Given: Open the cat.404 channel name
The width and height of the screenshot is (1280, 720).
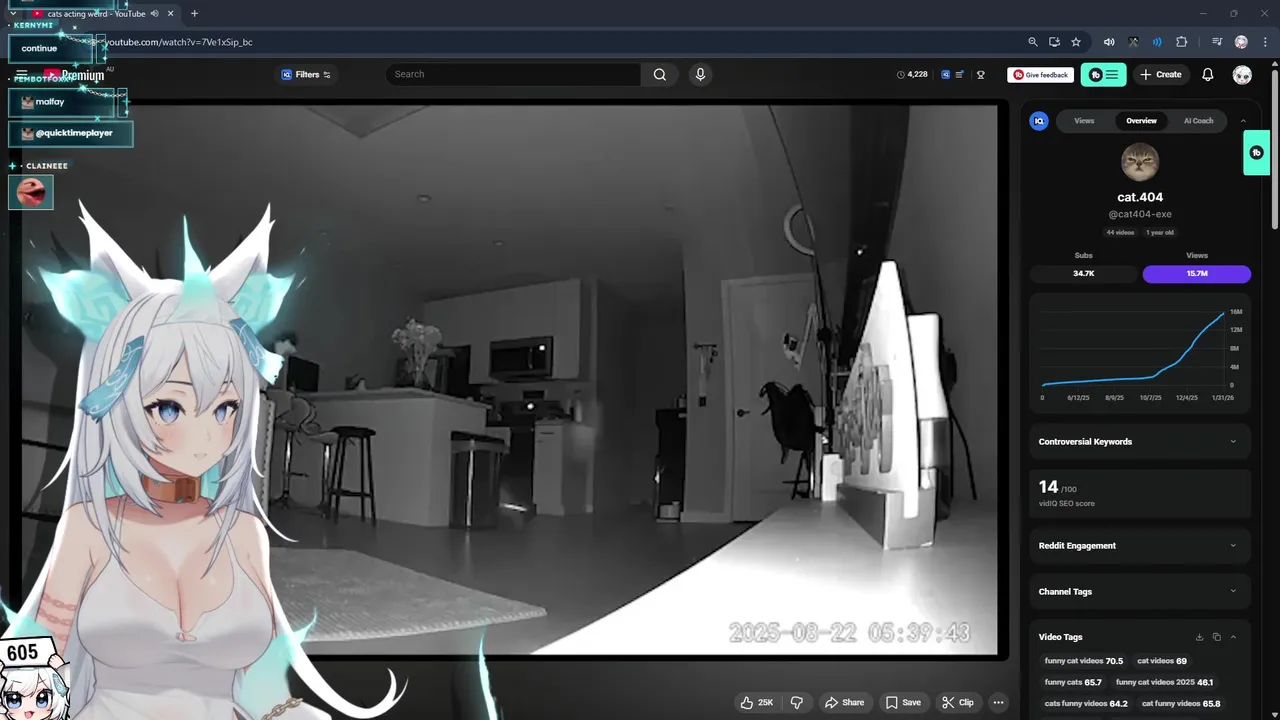Looking at the screenshot, I should [1140, 197].
